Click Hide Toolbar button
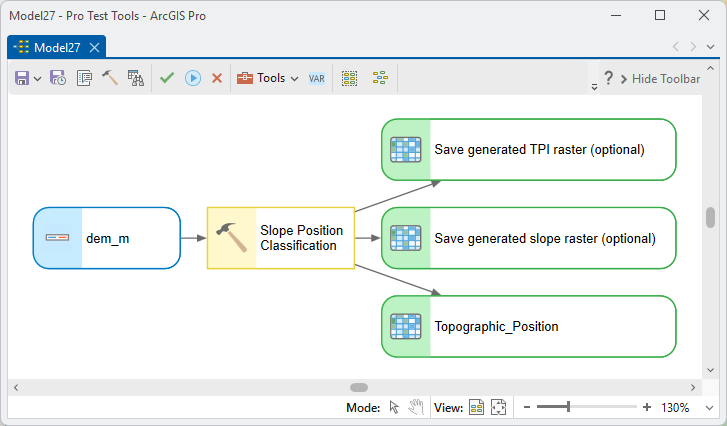 660,79
